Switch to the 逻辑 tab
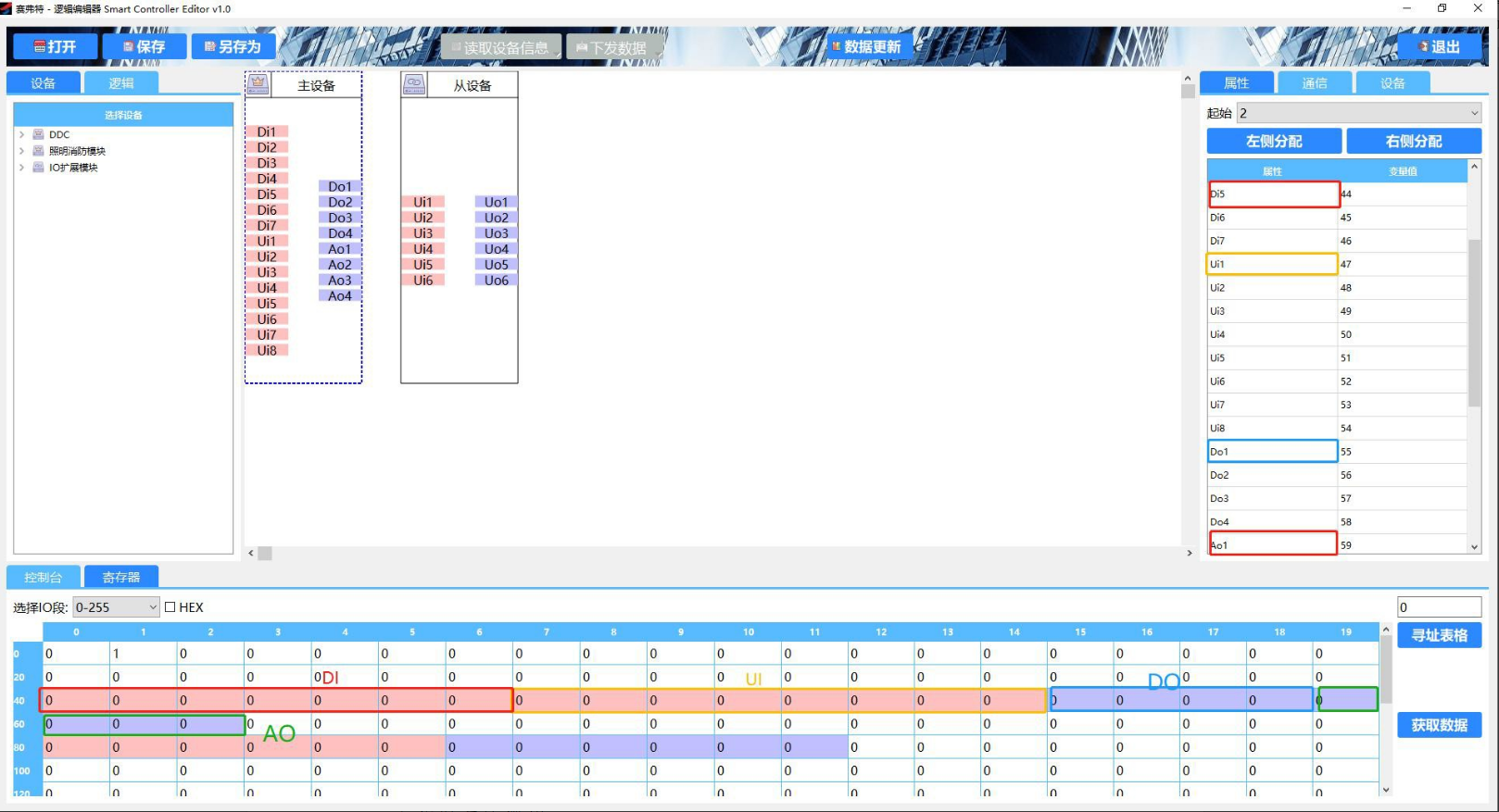Image resolution: width=1499 pixels, height=812 pixels. 121,83
